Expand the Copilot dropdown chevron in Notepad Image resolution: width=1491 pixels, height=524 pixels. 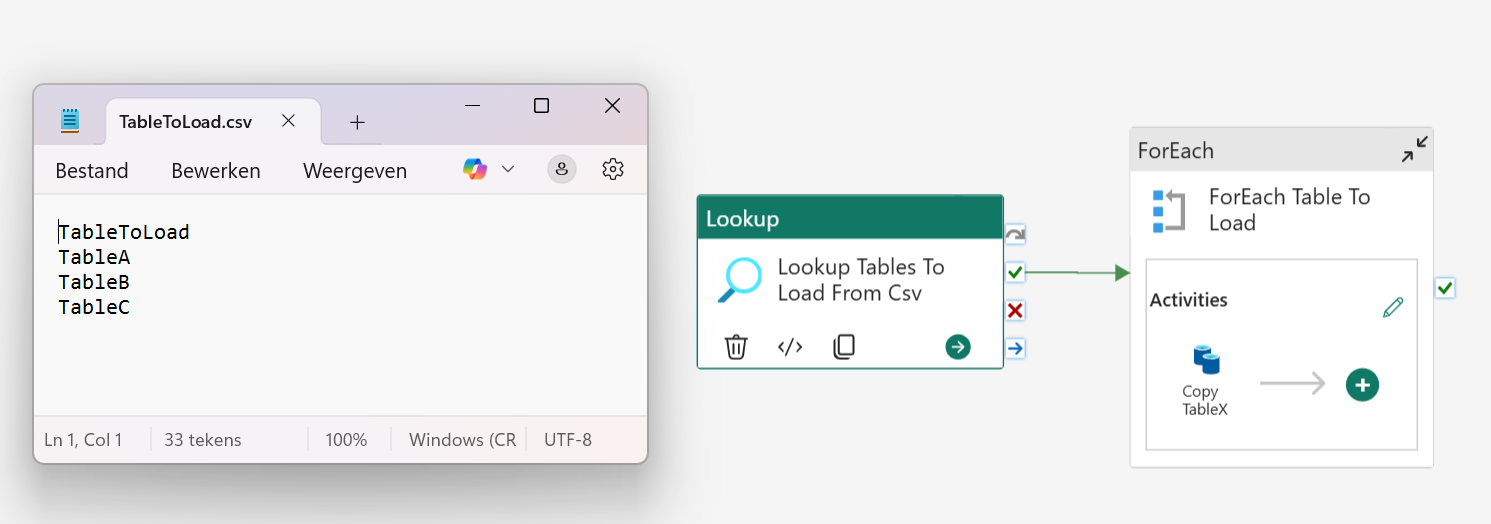pyautogui.click(x=507, y=170)
